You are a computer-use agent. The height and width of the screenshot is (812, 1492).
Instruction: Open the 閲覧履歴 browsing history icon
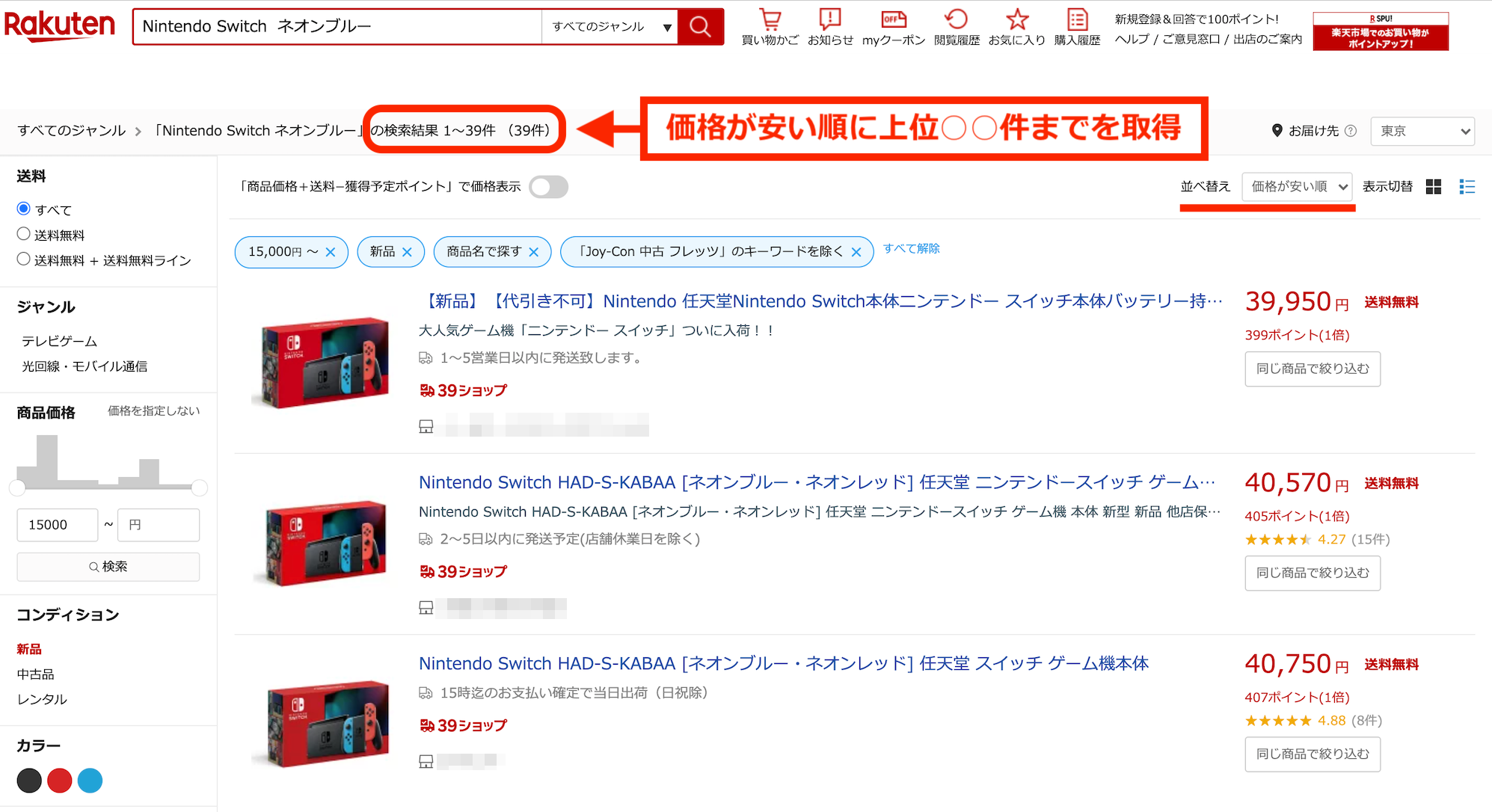[956, 20]
